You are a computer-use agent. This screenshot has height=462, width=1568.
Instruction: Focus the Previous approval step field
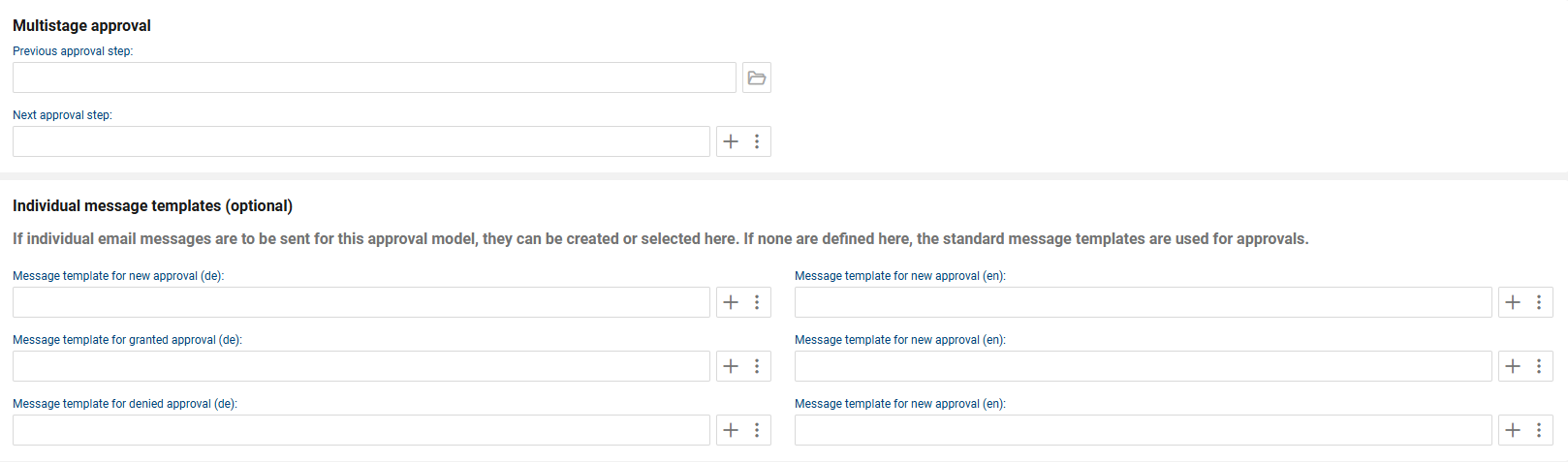pyautogui.click(x=374, y=77)
